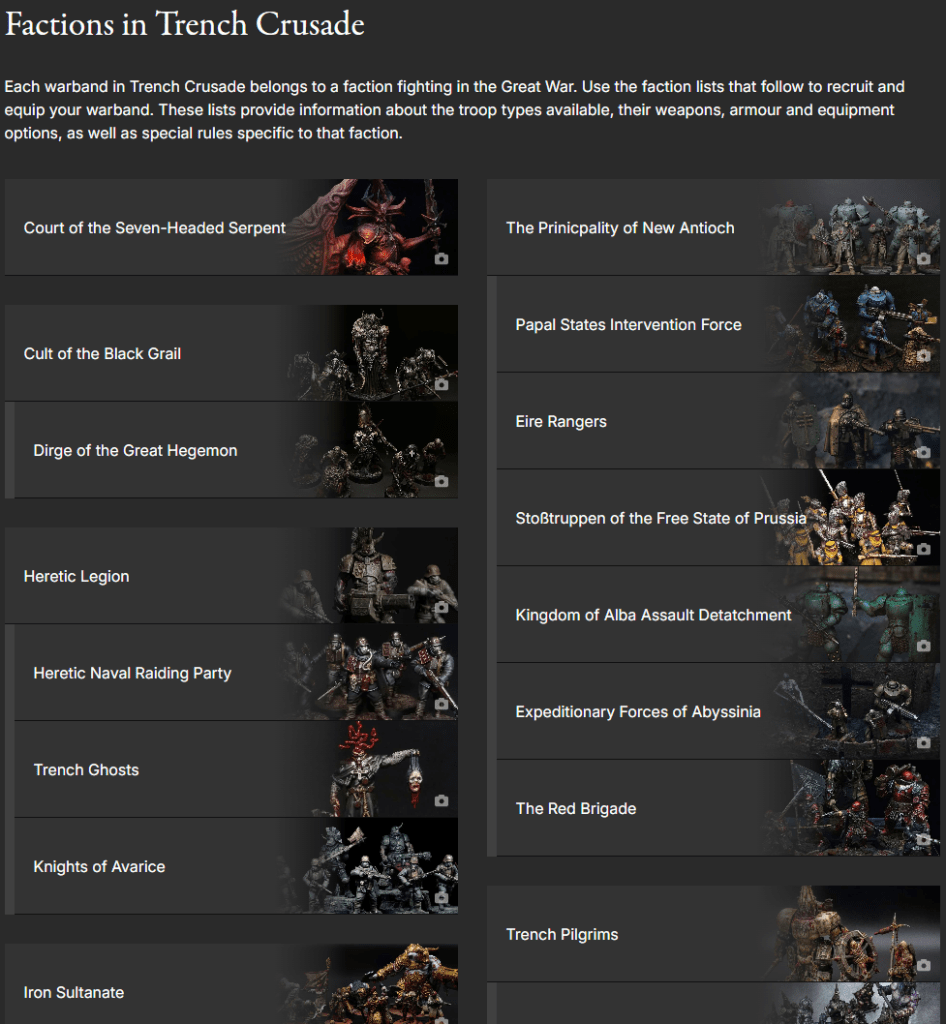Viewport: 946px width, 1024px height.
Task: Click camera icon on Trench Ghosts card
Action: point(441,800)
